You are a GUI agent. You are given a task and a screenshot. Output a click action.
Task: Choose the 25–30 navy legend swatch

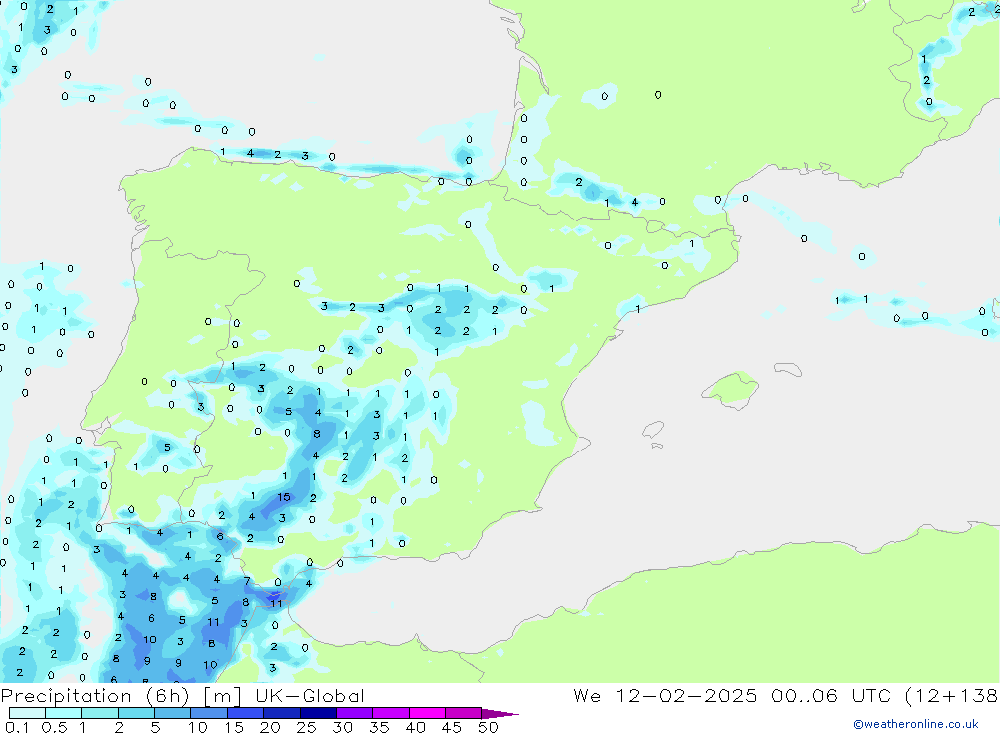pyautogui.click(x=318, y=713)
